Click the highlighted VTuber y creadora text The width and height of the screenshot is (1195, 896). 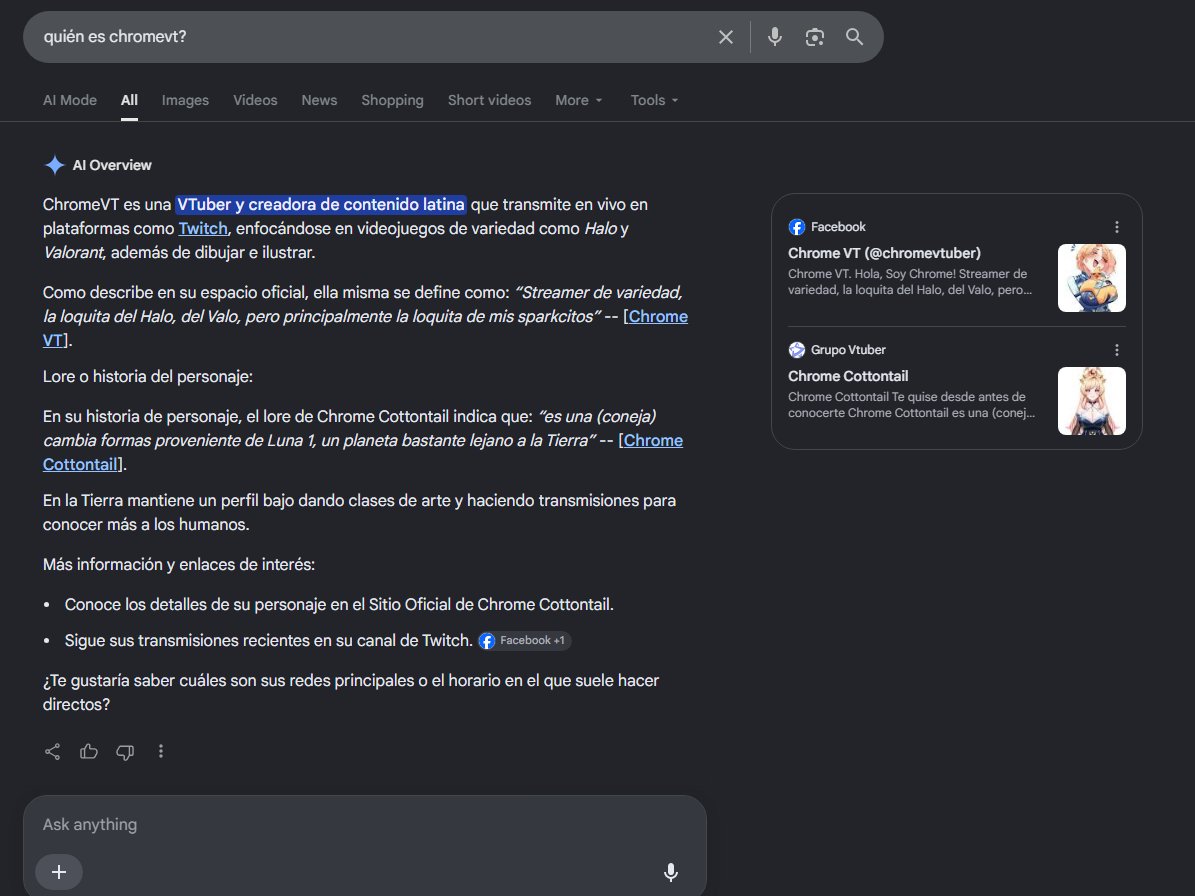(321, 204)
